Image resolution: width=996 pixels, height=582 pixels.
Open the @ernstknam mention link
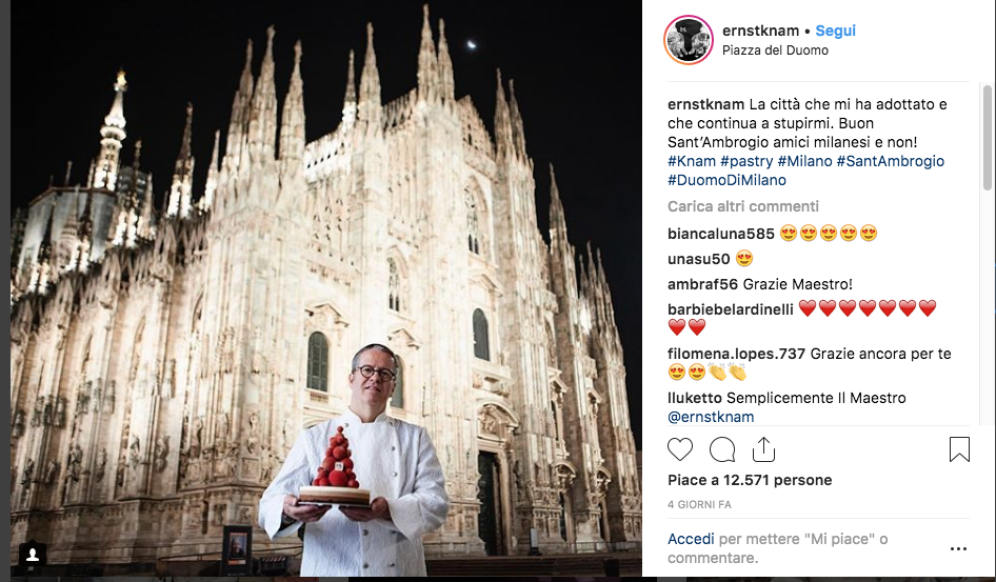(x=711, y=417)
